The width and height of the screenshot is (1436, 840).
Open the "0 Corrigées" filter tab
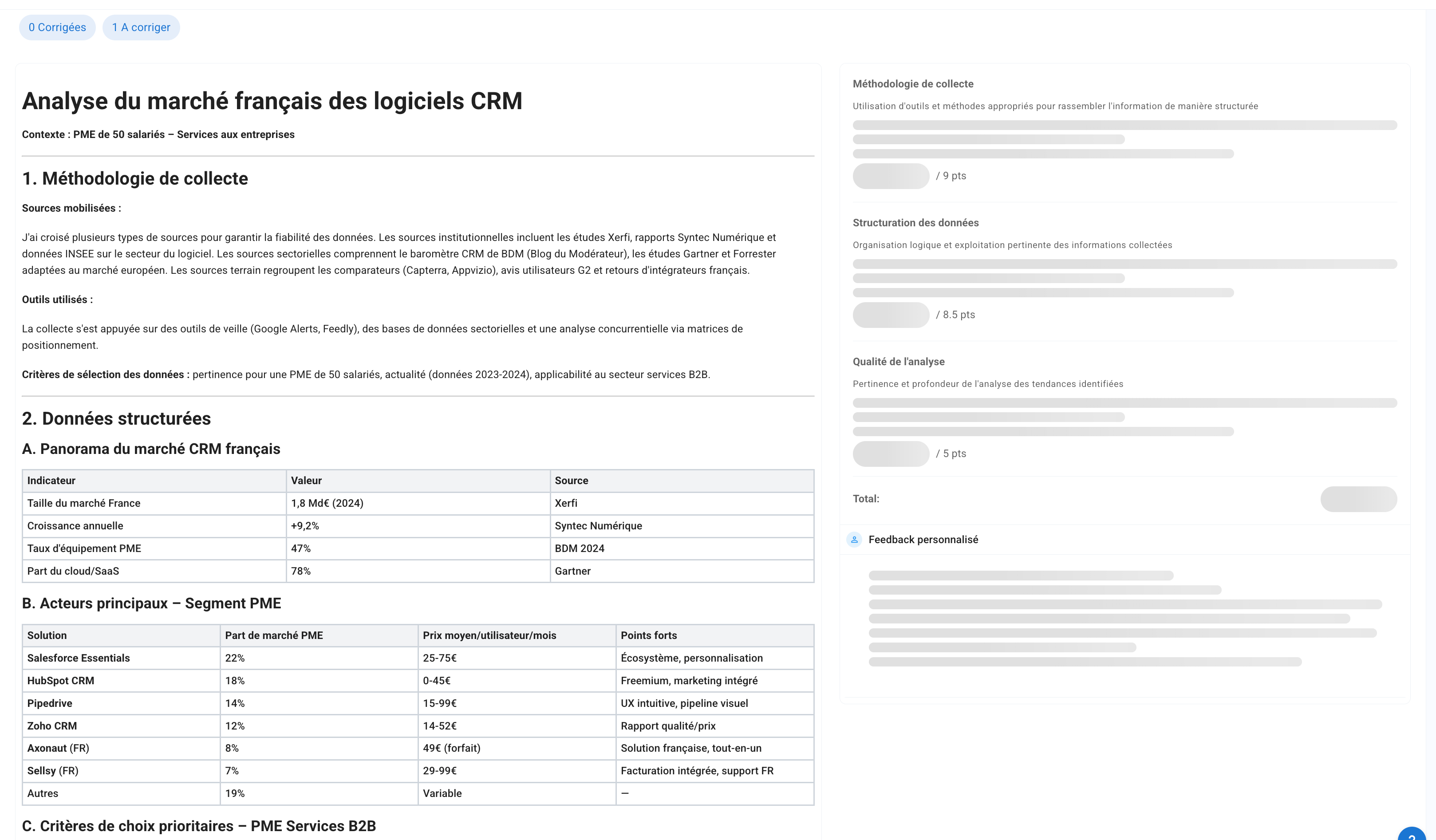click(57, 28)
